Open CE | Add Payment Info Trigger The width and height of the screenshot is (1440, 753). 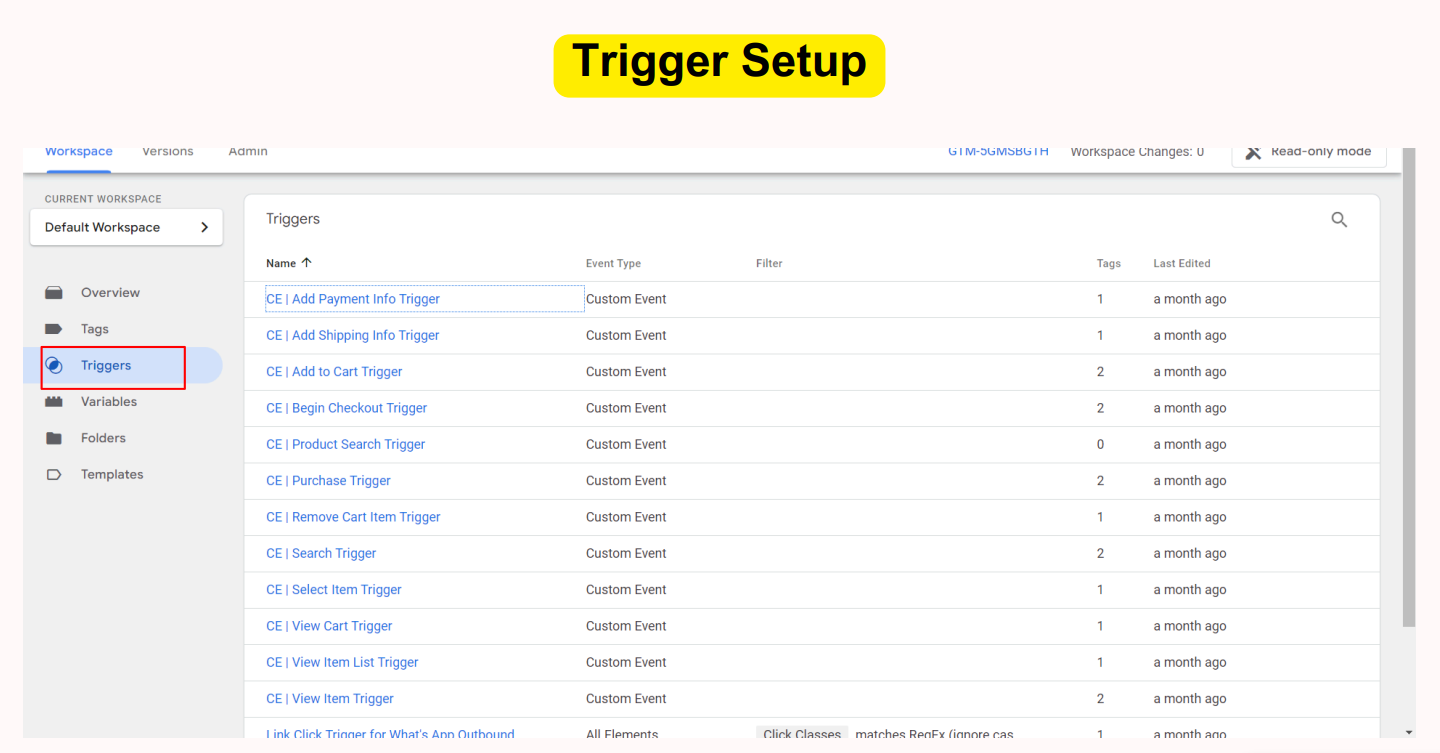(x=353, y=299)
